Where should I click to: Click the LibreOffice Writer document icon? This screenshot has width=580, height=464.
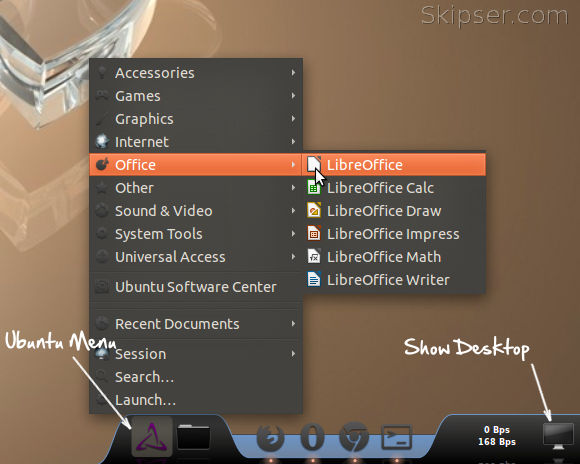click(x=314, y=279)
